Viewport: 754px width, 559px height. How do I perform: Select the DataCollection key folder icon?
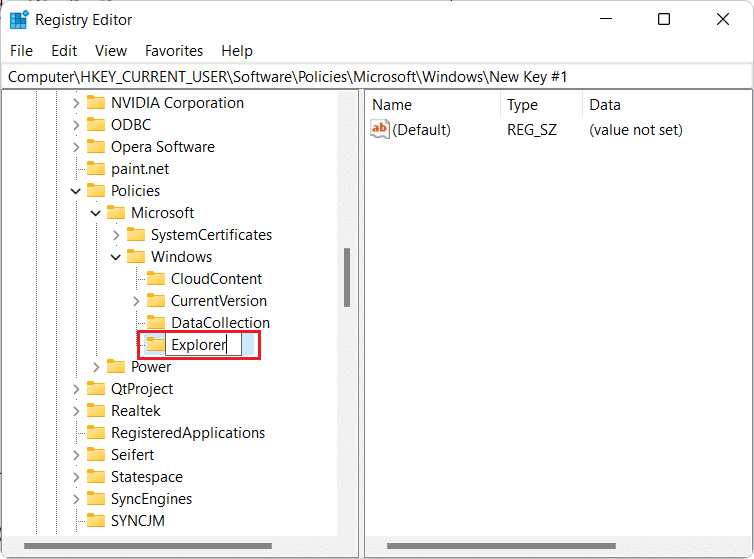pyautogui.click(x=156, y=322)
